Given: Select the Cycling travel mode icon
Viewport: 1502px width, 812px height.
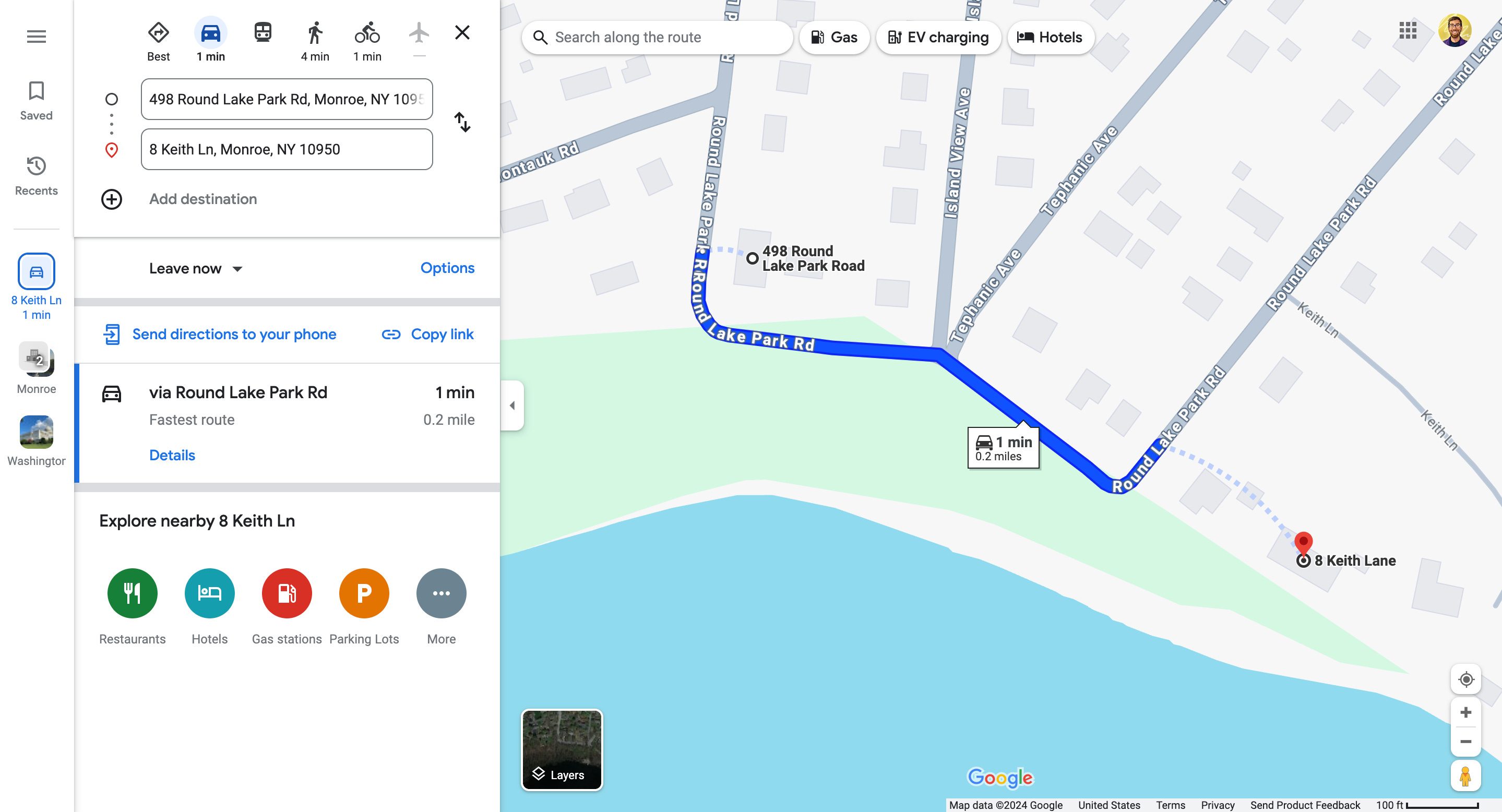Looking at the screenshot, I should pyautogui.click(x=367, y=33).
